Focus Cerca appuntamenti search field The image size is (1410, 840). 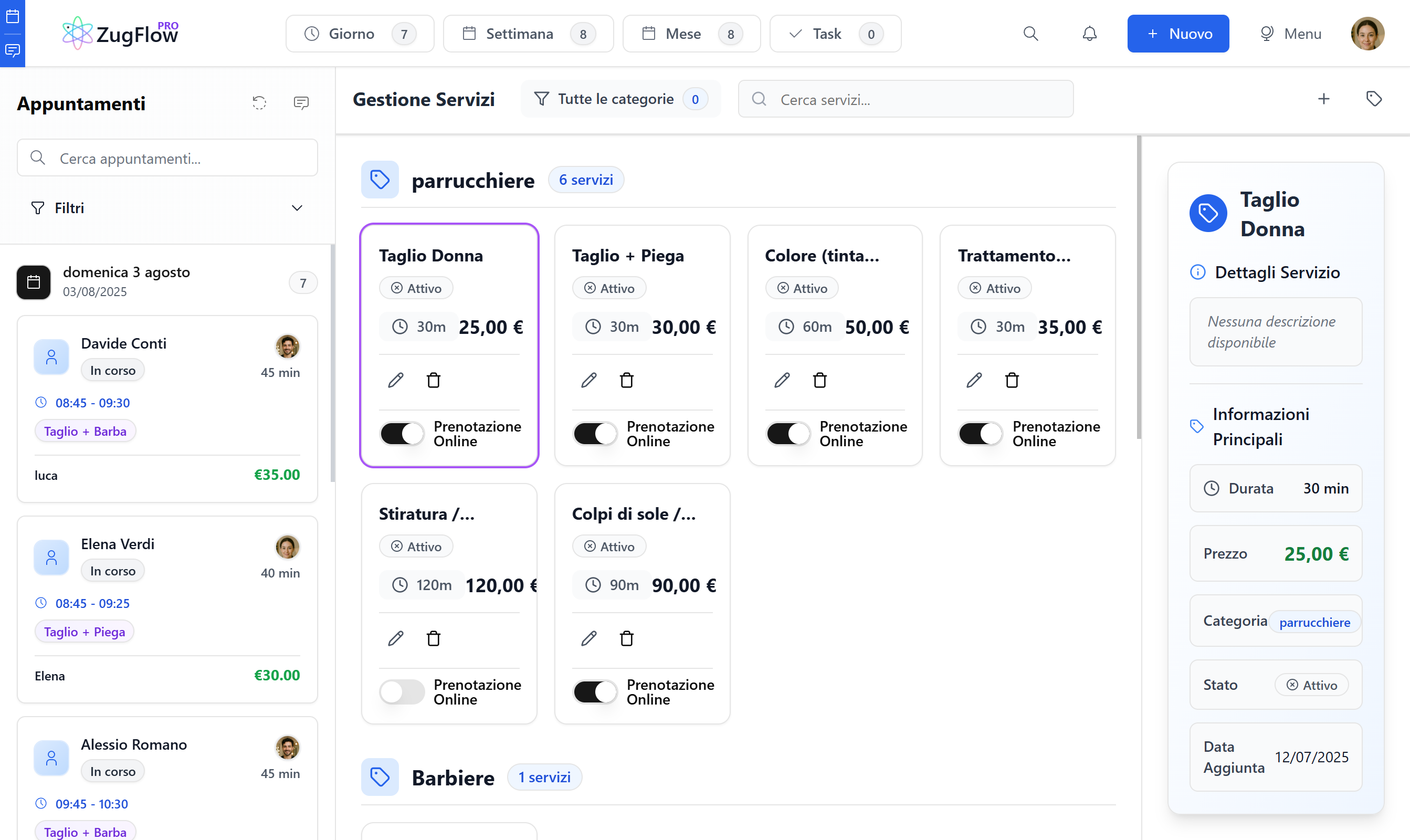(x=167, y=158)
